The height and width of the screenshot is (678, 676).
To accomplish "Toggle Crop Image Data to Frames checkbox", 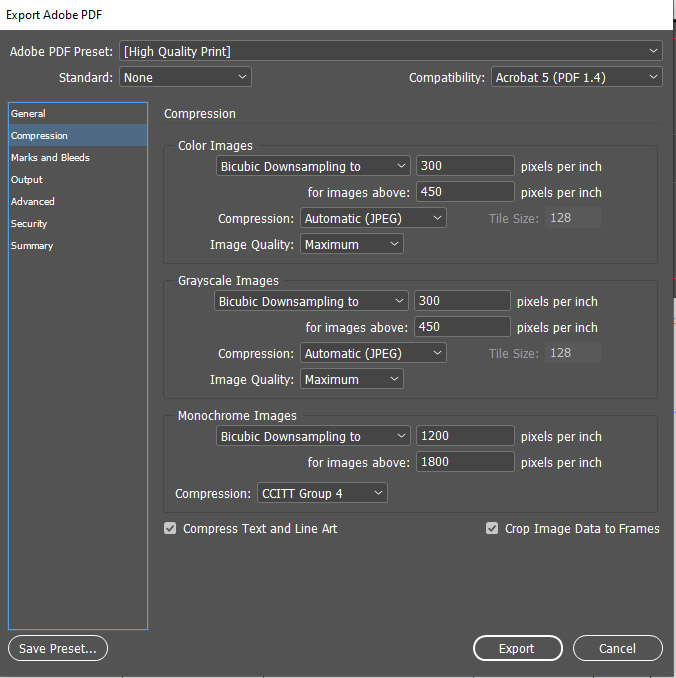I will point(492,528).
